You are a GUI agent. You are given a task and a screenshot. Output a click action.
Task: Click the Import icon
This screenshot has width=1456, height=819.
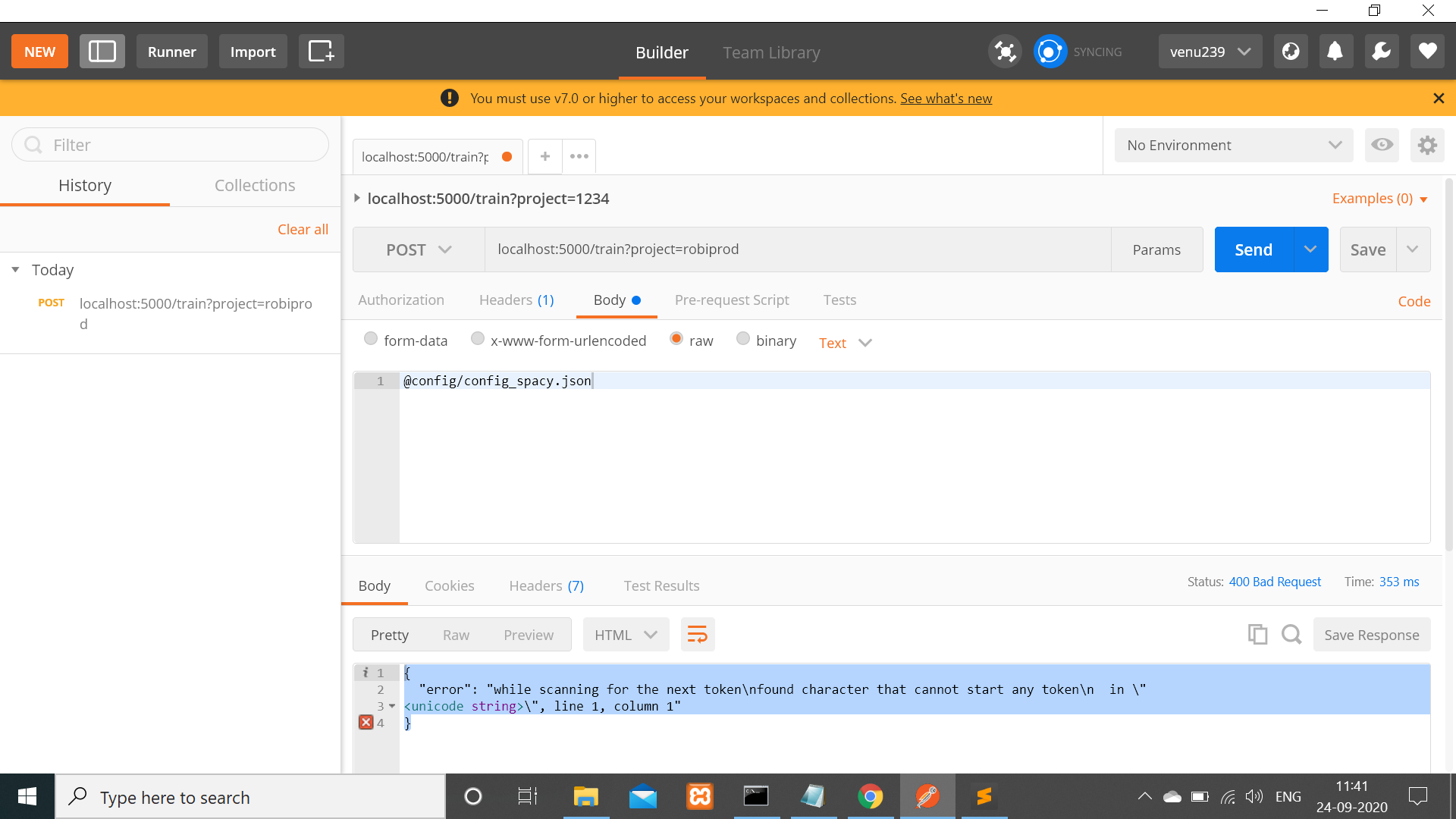click(253, 52)
